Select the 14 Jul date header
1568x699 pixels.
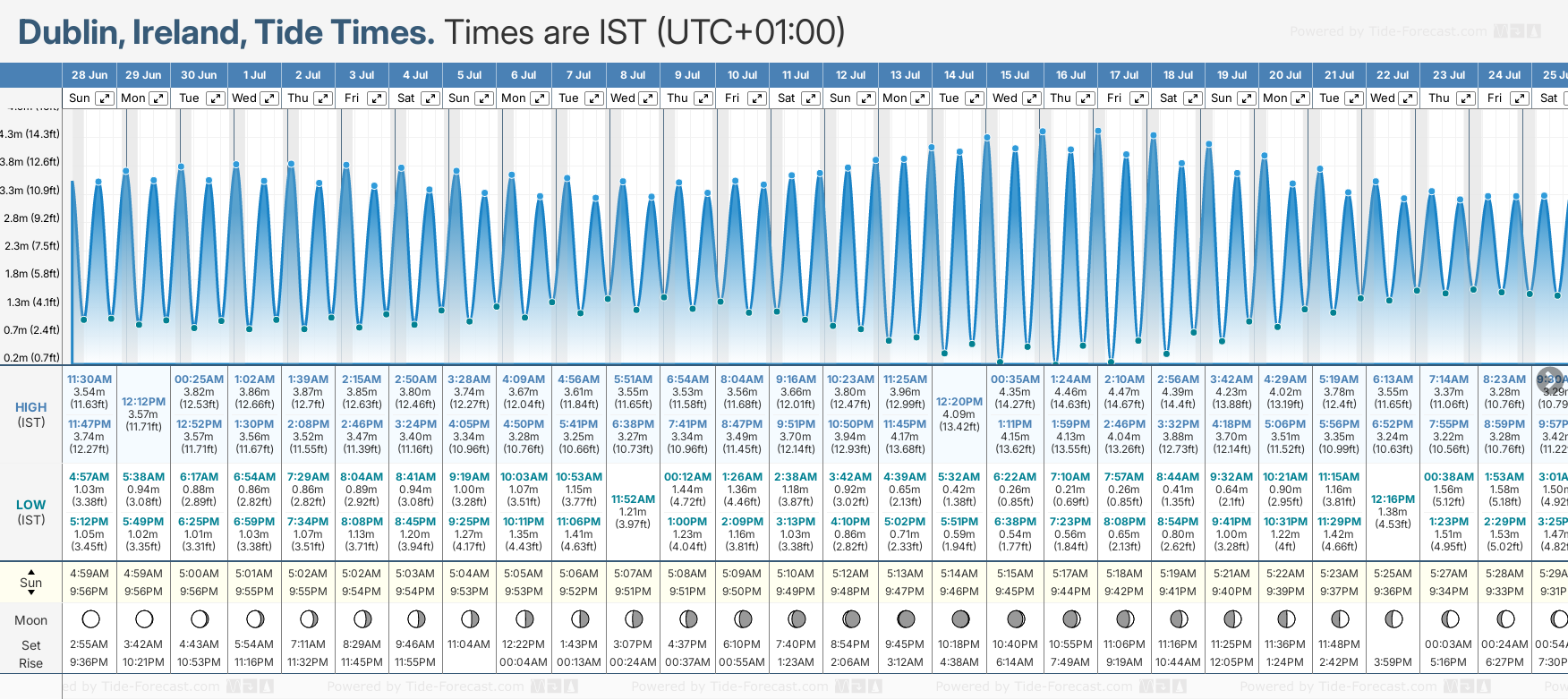click(959, 75)
